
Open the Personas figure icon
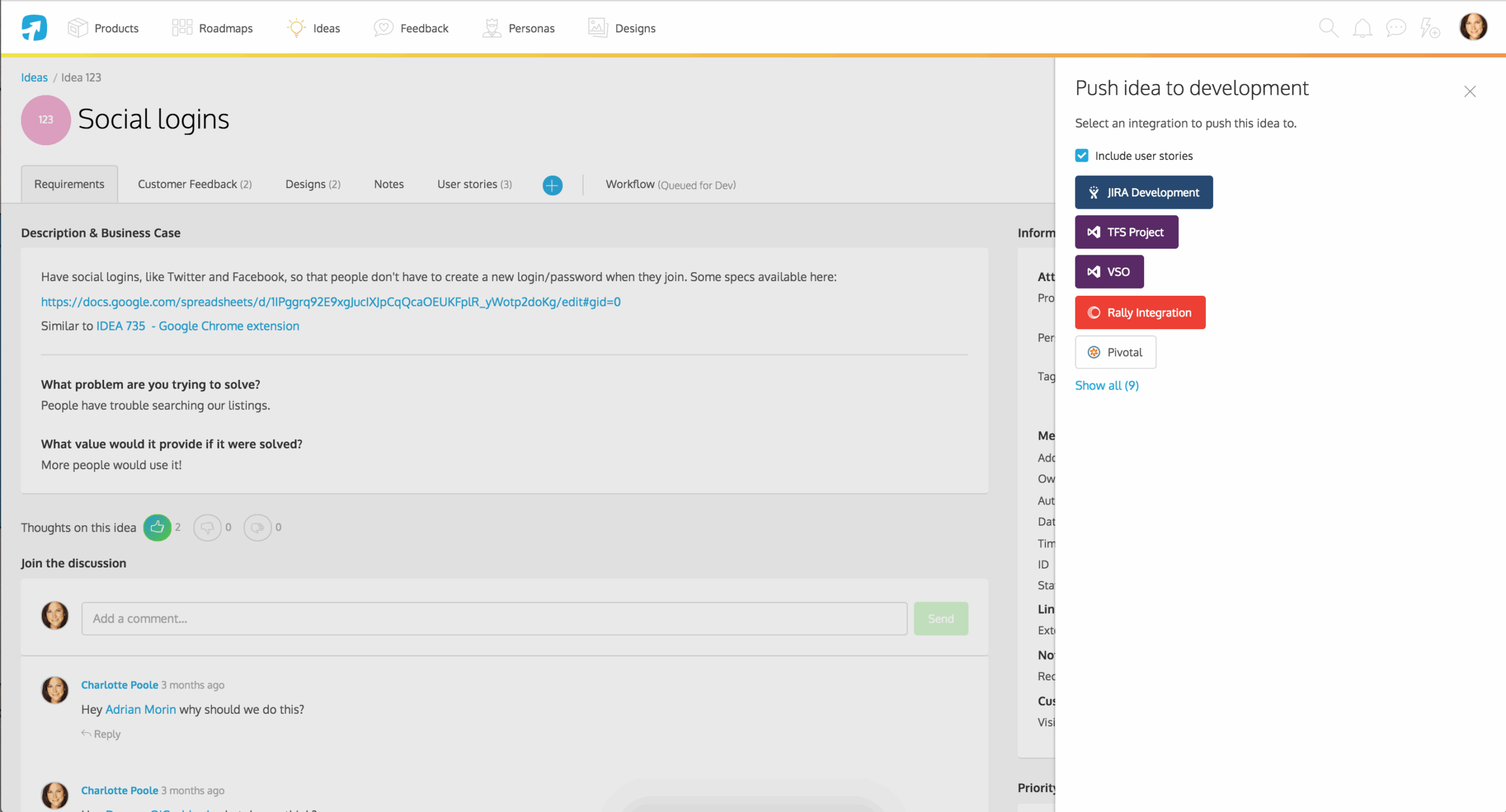(492, 28)
